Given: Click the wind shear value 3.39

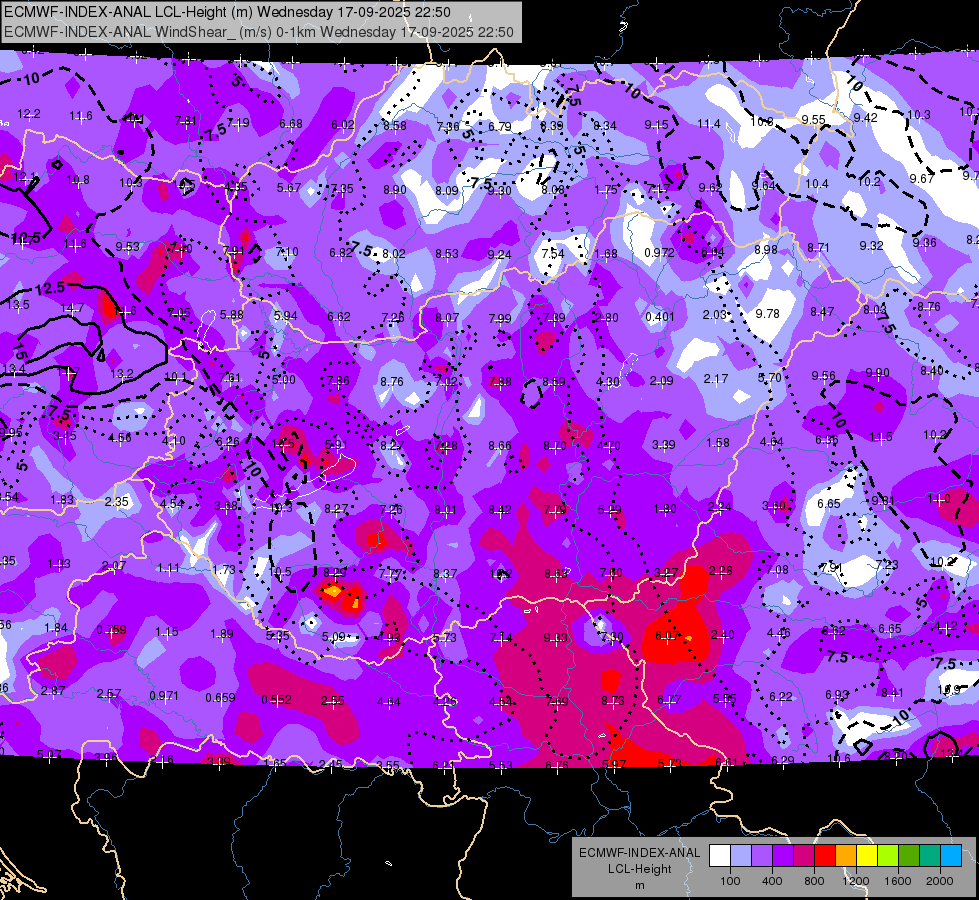Looking at the screenshot, I should click(664, 445).
